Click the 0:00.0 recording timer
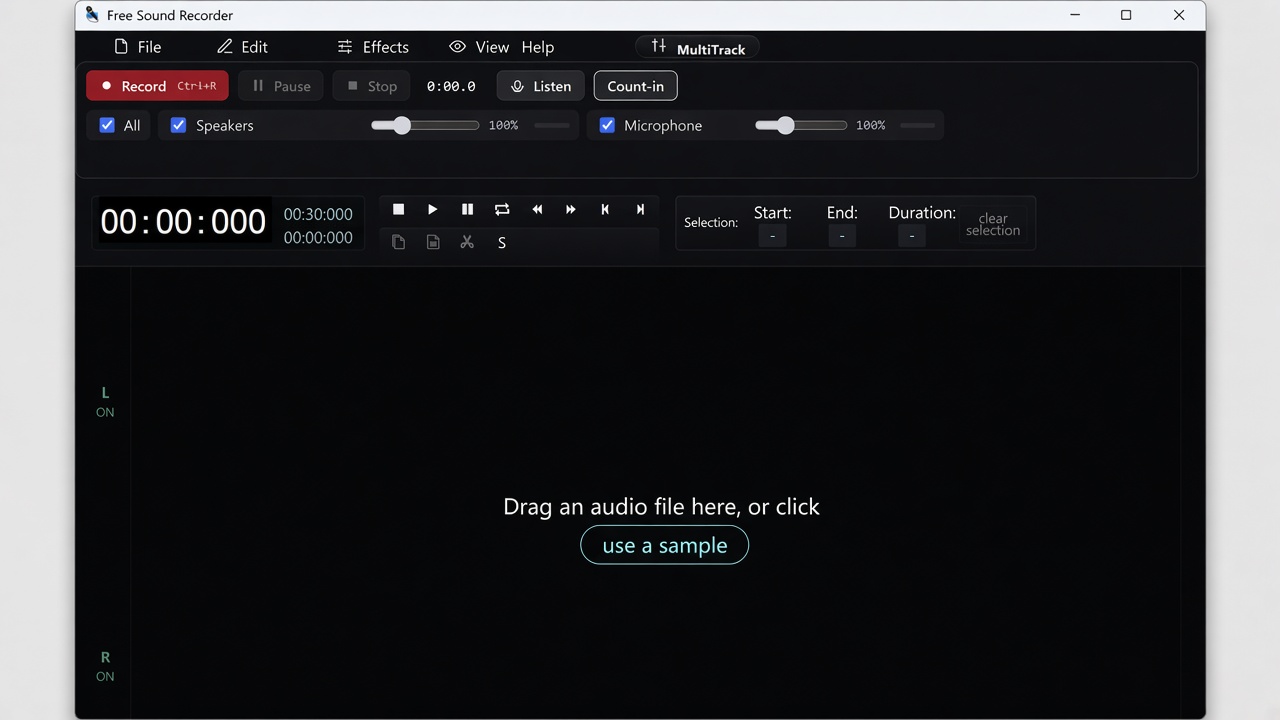This screenshot has height=720, width=1280. tap(451, 86)
